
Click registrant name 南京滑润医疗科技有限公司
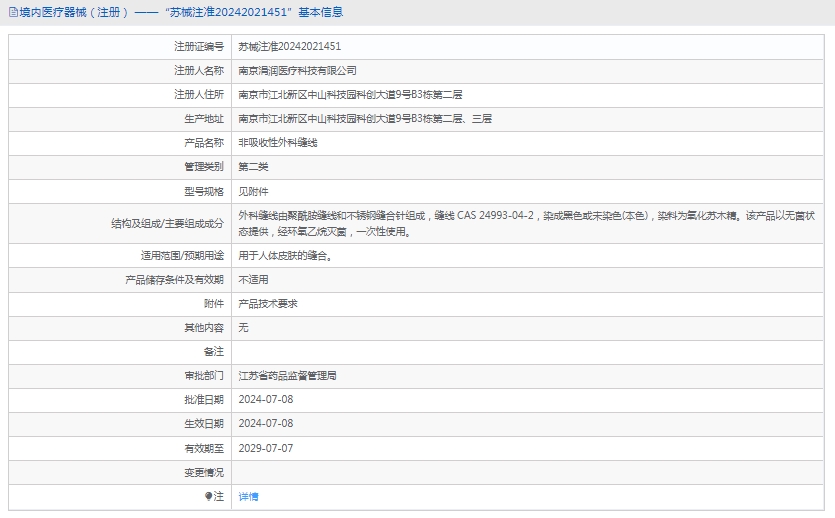[297, 71]
